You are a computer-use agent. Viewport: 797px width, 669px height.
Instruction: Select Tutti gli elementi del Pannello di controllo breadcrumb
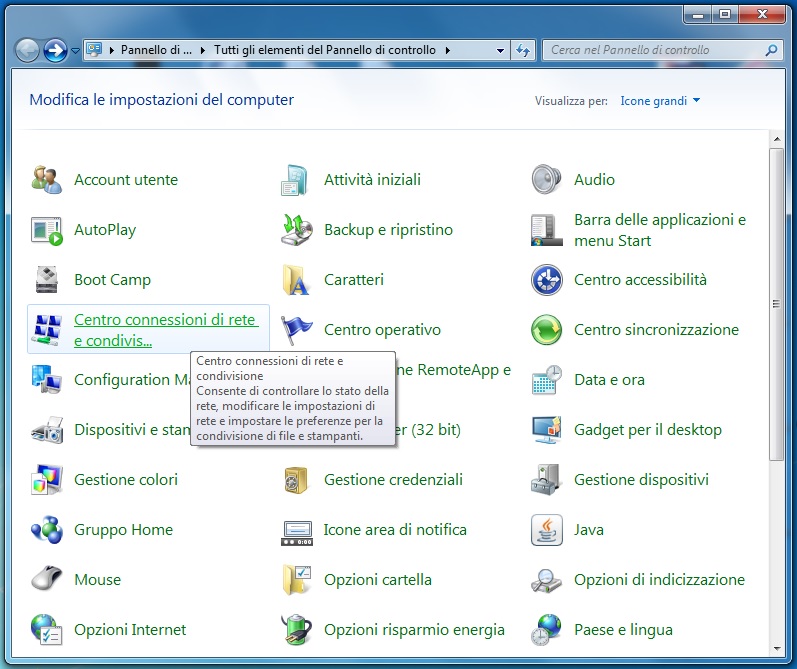pyautogui.click(x=325, y=50)
